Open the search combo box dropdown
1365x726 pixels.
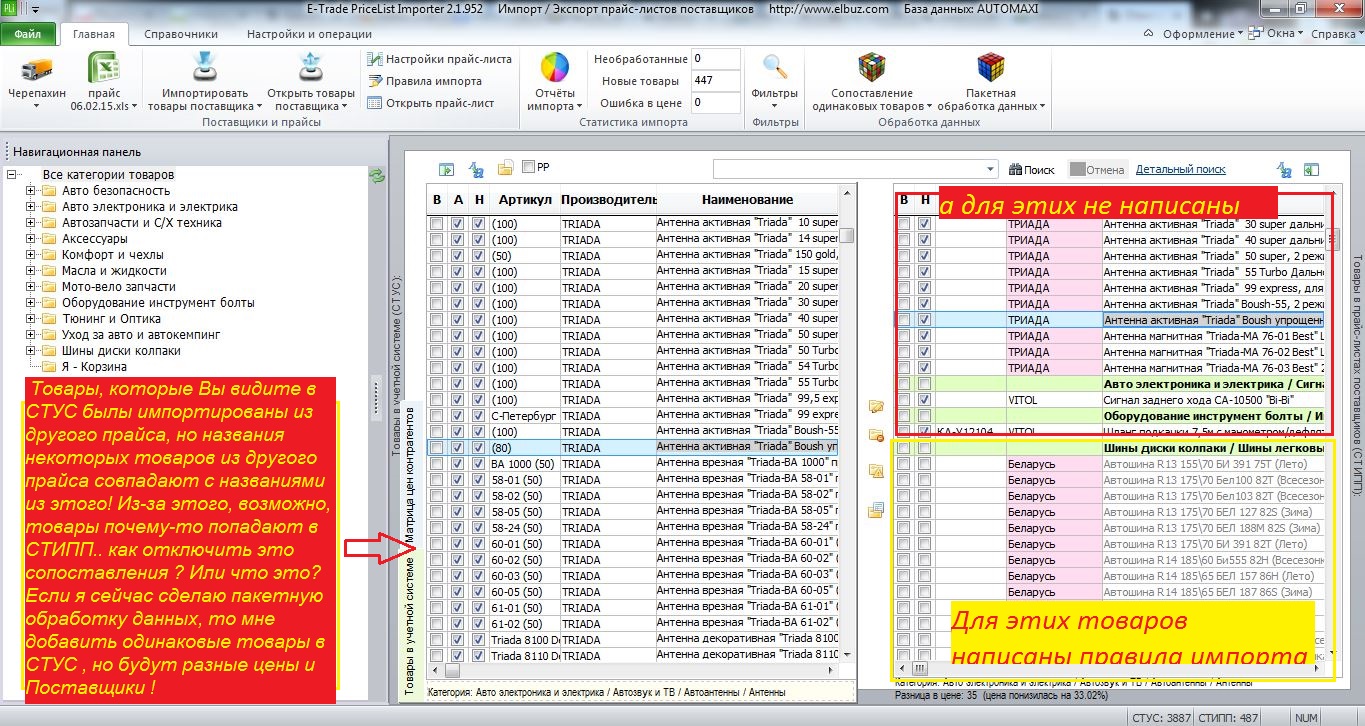tap(990, 169)
